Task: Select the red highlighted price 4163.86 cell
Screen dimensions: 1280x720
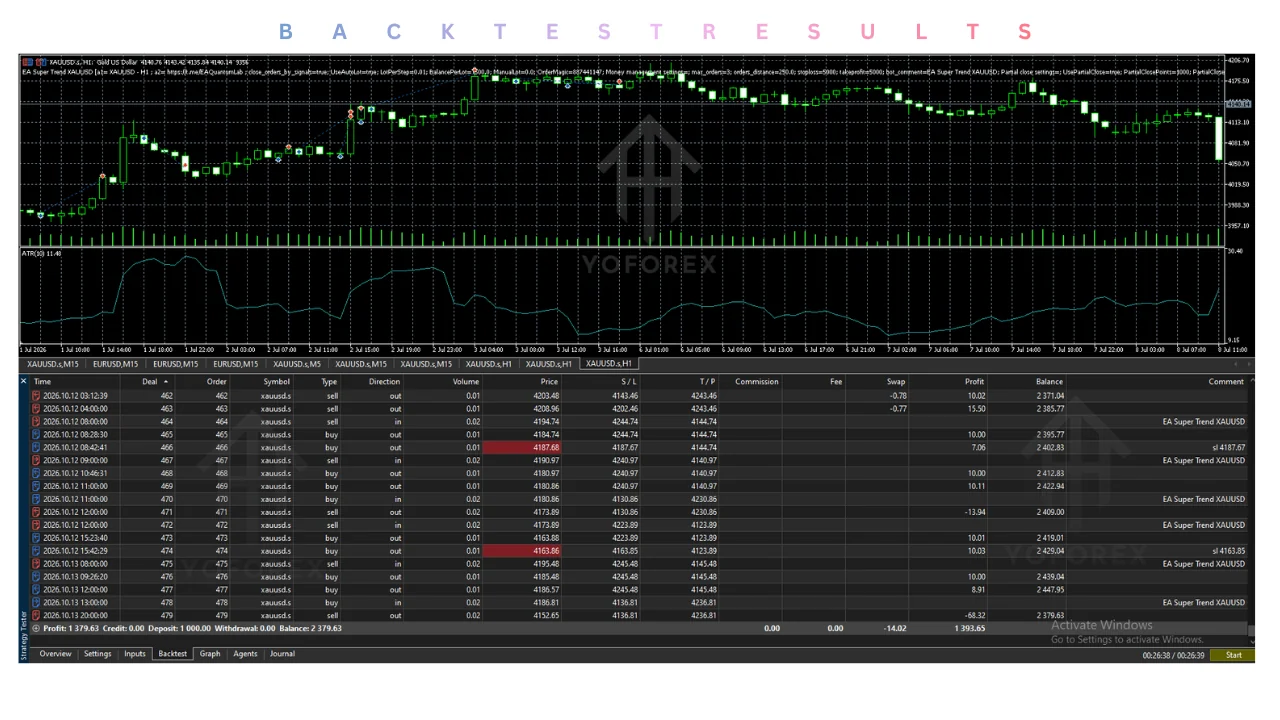Action: pos(521,551)
